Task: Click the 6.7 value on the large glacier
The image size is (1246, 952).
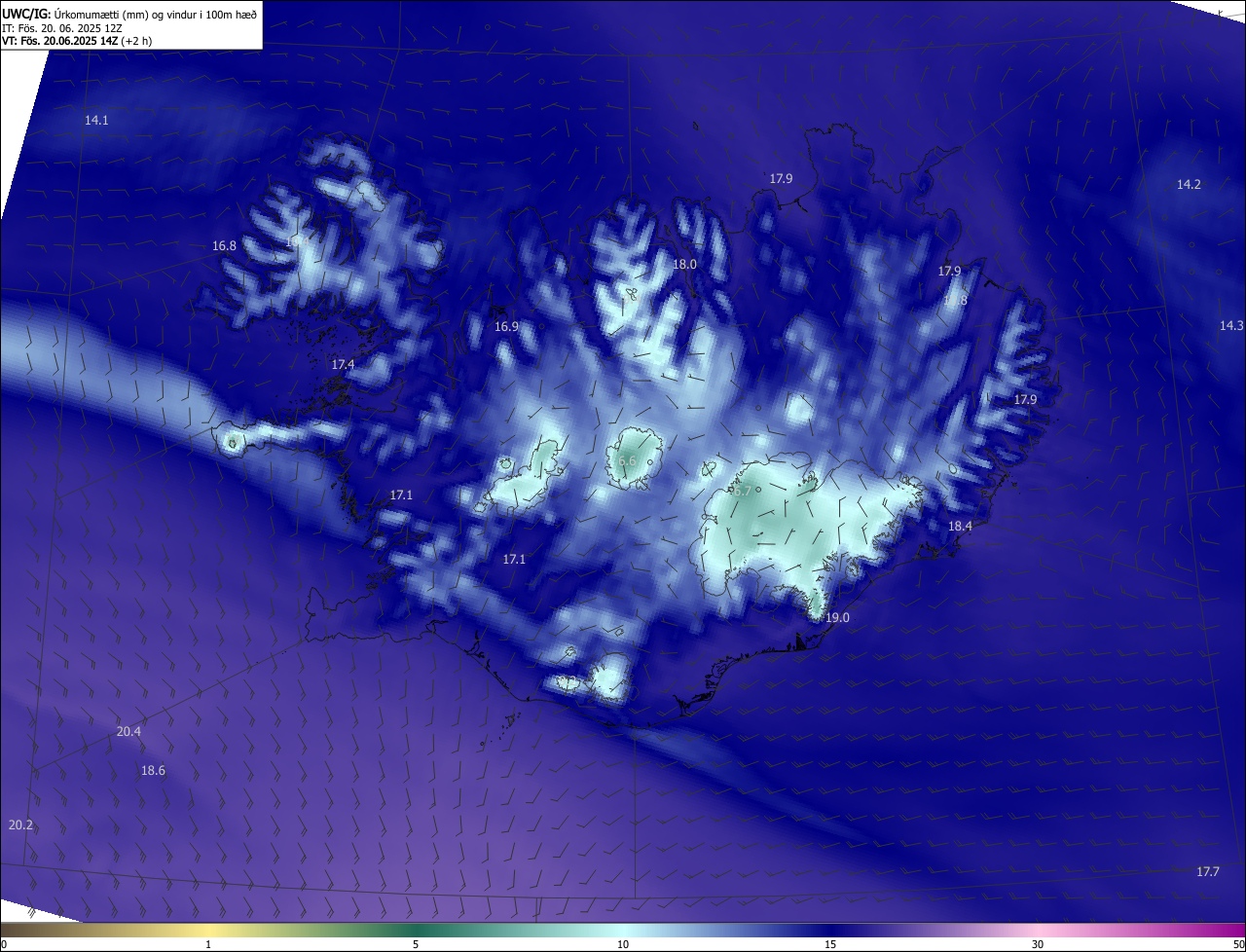Action: [742, 492]
